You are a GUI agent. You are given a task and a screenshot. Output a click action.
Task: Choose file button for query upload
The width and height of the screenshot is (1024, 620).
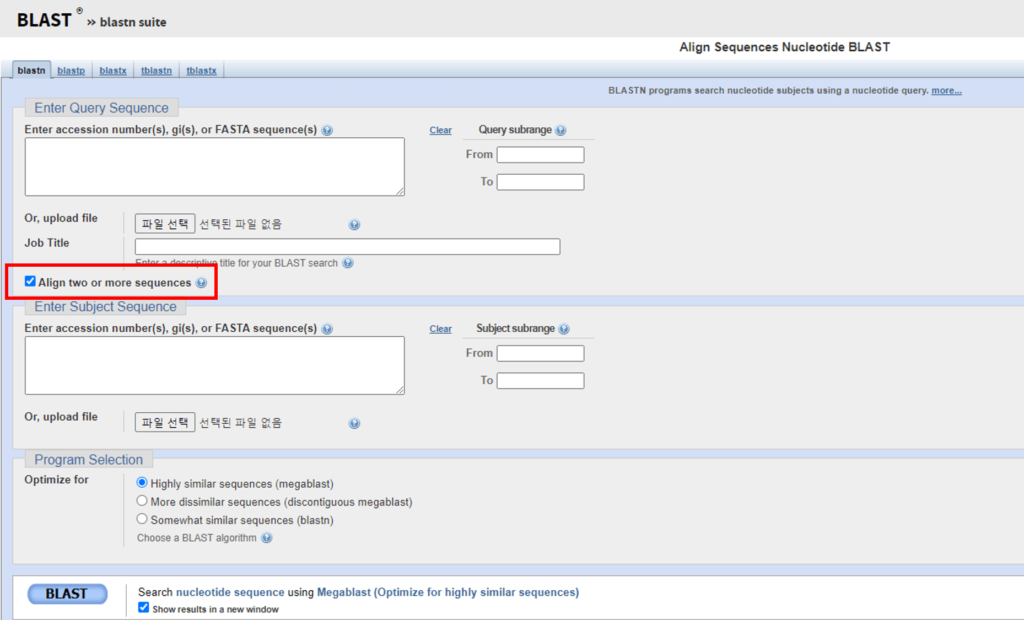[165, 224]
